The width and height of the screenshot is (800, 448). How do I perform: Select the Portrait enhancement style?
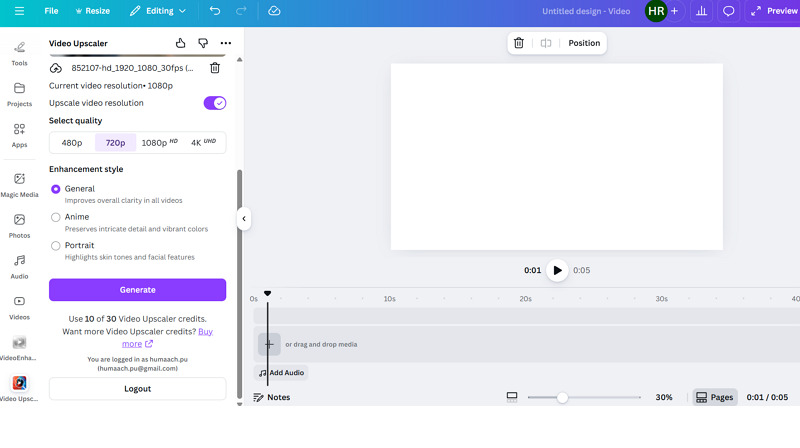(x=56, y=245)
